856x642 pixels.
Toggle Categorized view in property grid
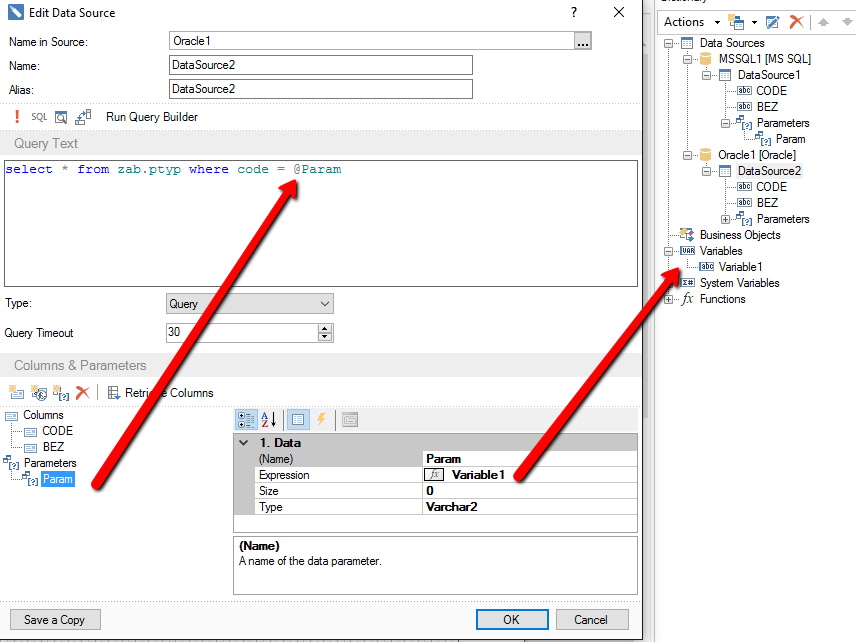coord(246,420)
